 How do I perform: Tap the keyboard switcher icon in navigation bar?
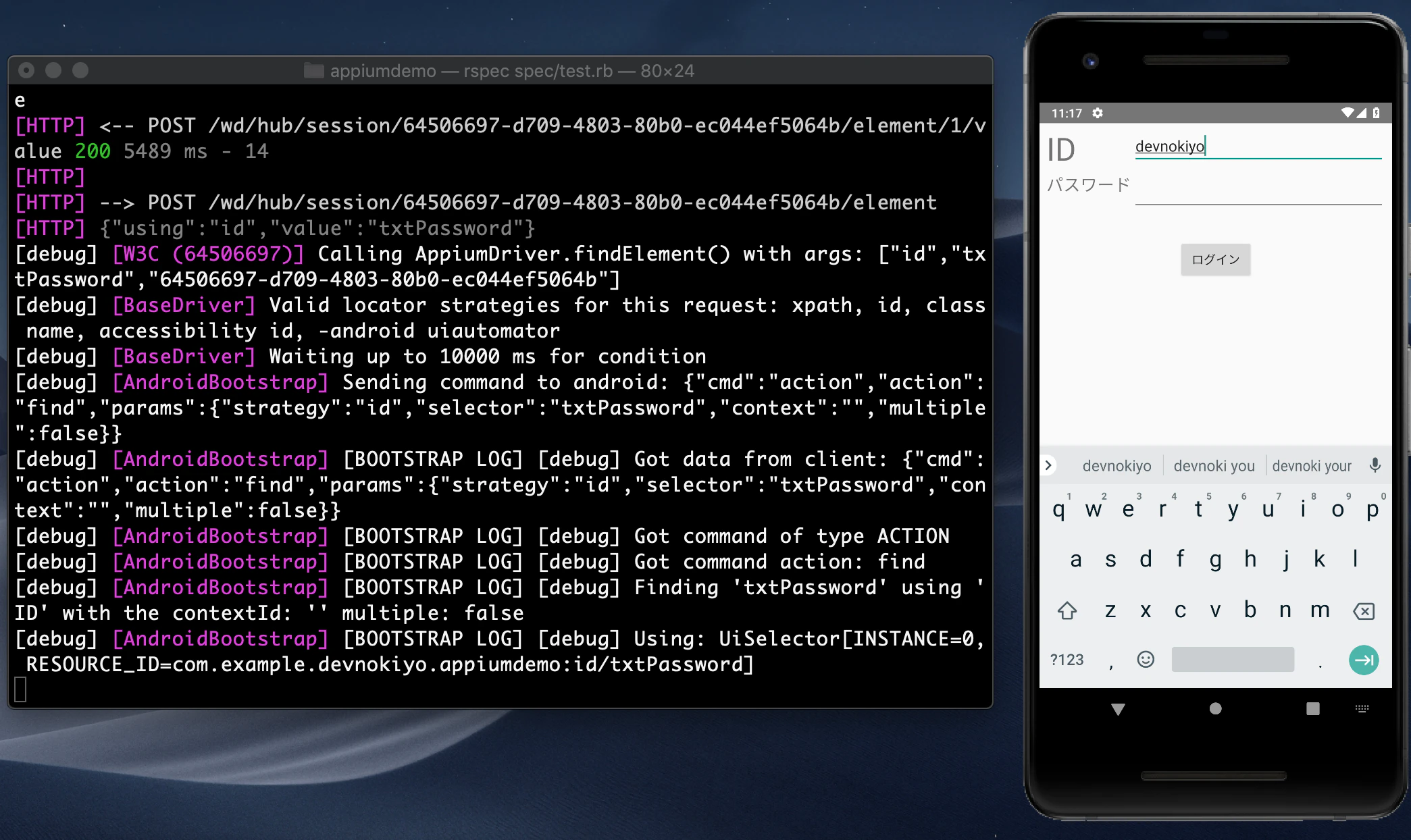coord(1362,708)
